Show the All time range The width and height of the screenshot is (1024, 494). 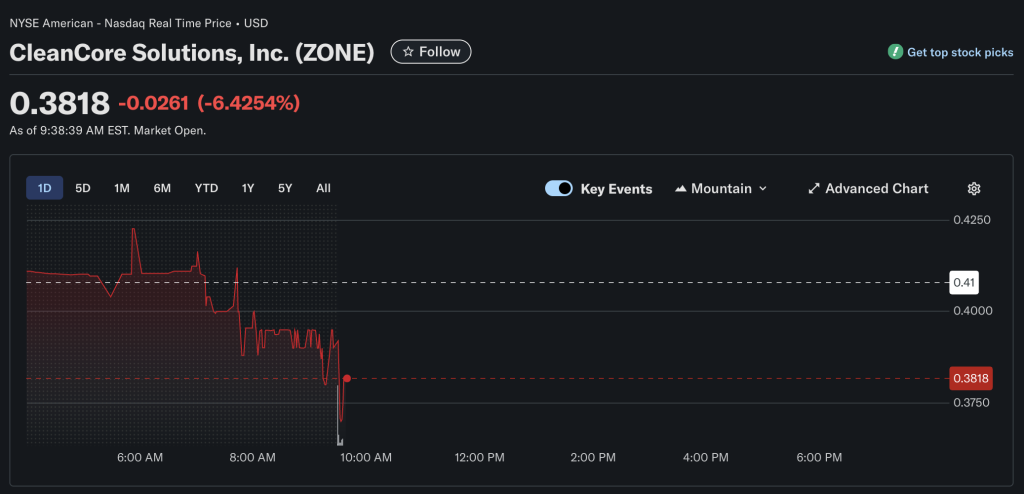(323, 188)
